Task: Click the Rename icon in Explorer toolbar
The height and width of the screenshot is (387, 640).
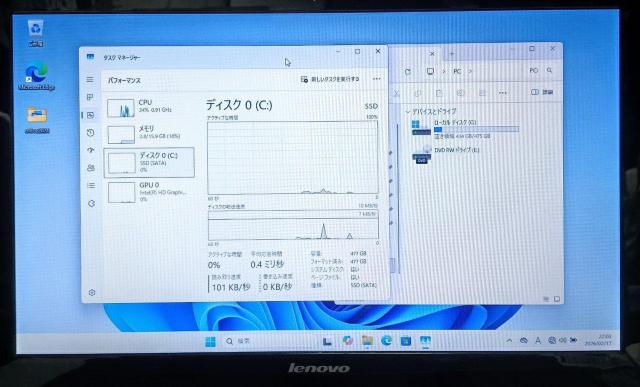Action: pyautogui.click(x=460, y=93)
